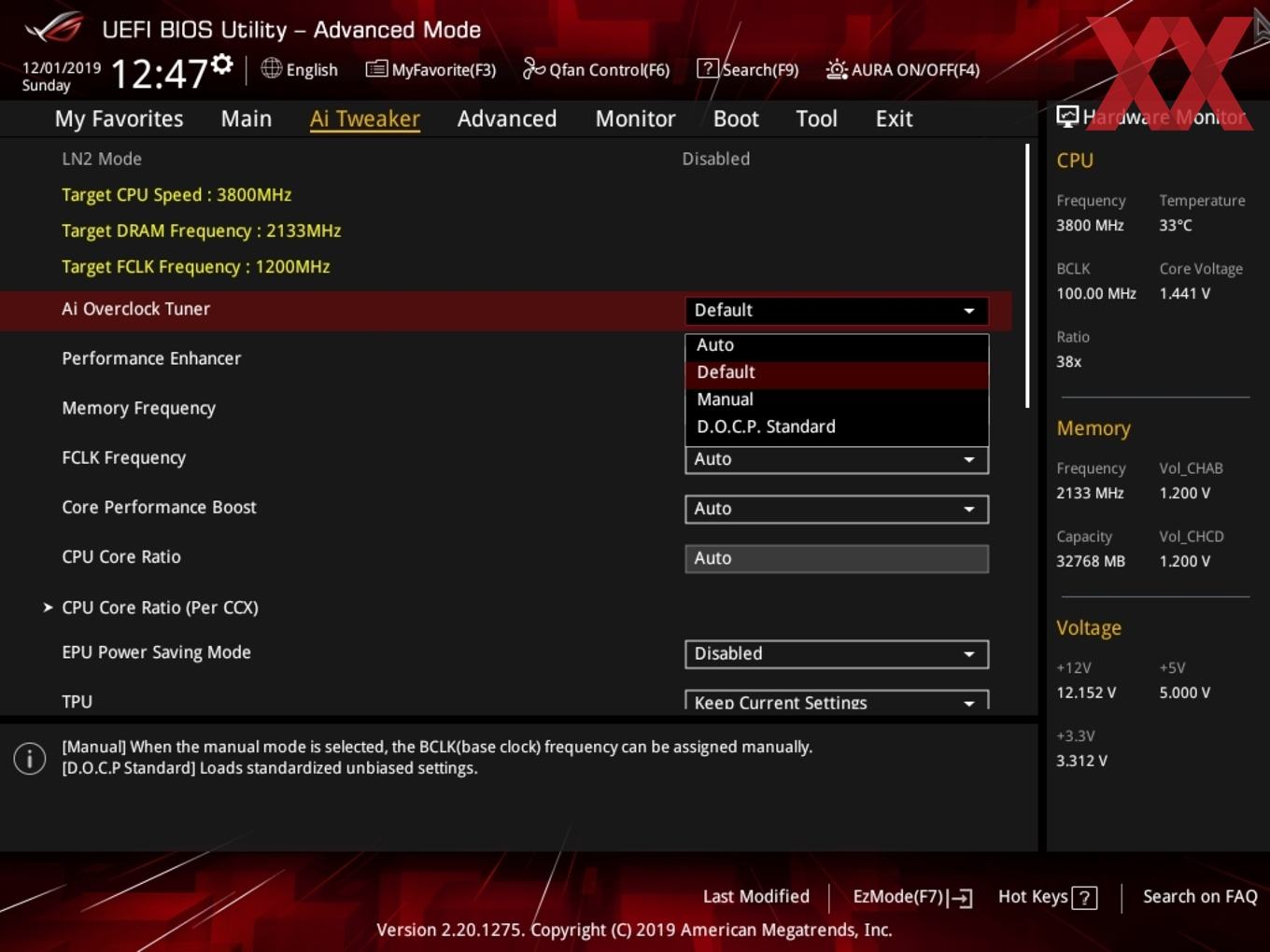Open the Hot Keys help
The width and height of the screenshot is (1270, 952).
pos(1047,897)
